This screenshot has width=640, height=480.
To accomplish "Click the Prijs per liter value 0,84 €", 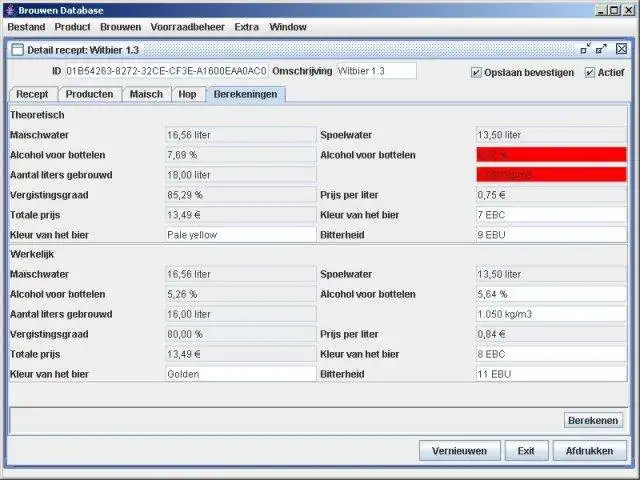I will [x=551, y=334].
